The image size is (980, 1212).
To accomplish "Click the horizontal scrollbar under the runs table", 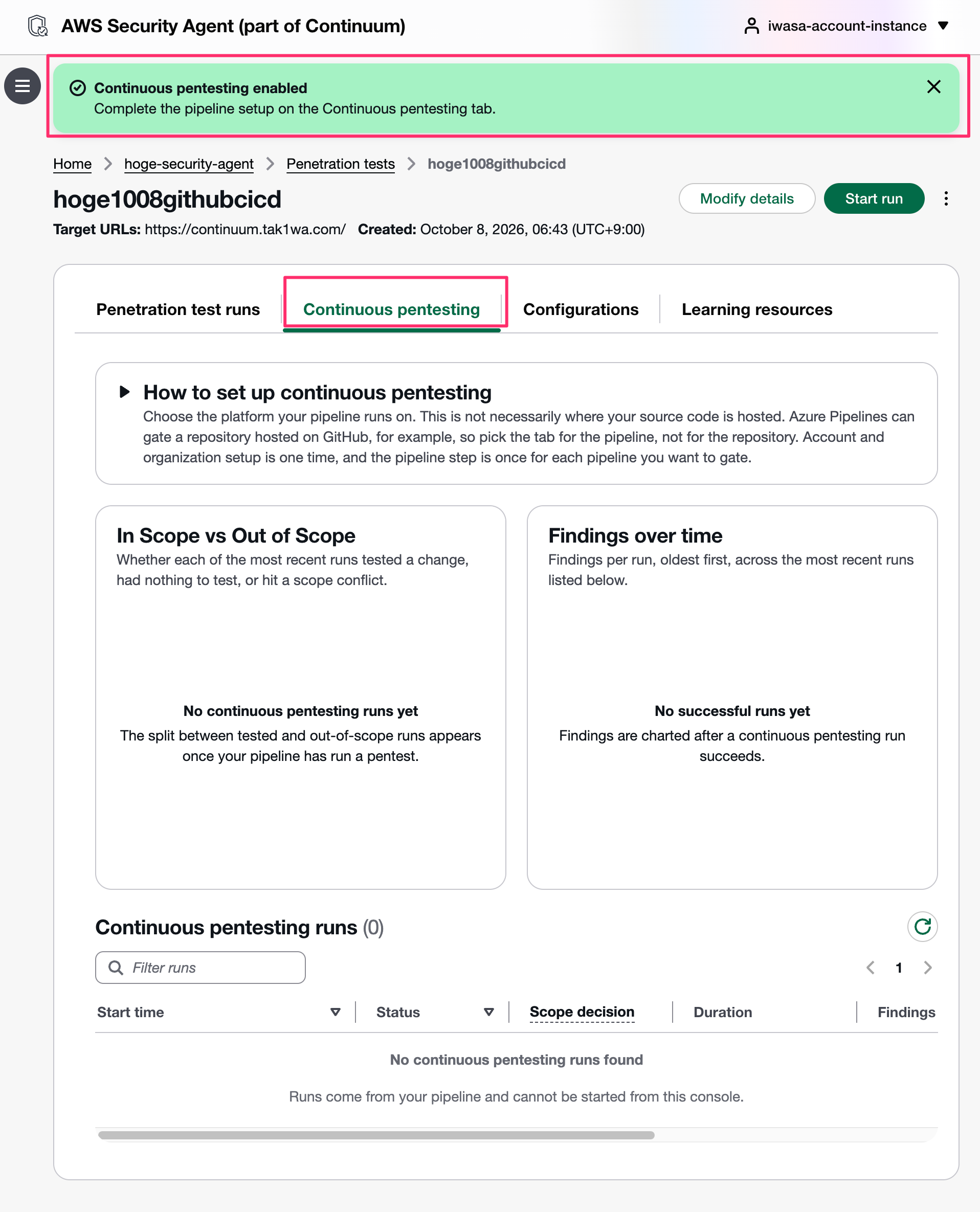I will 376,1135.
